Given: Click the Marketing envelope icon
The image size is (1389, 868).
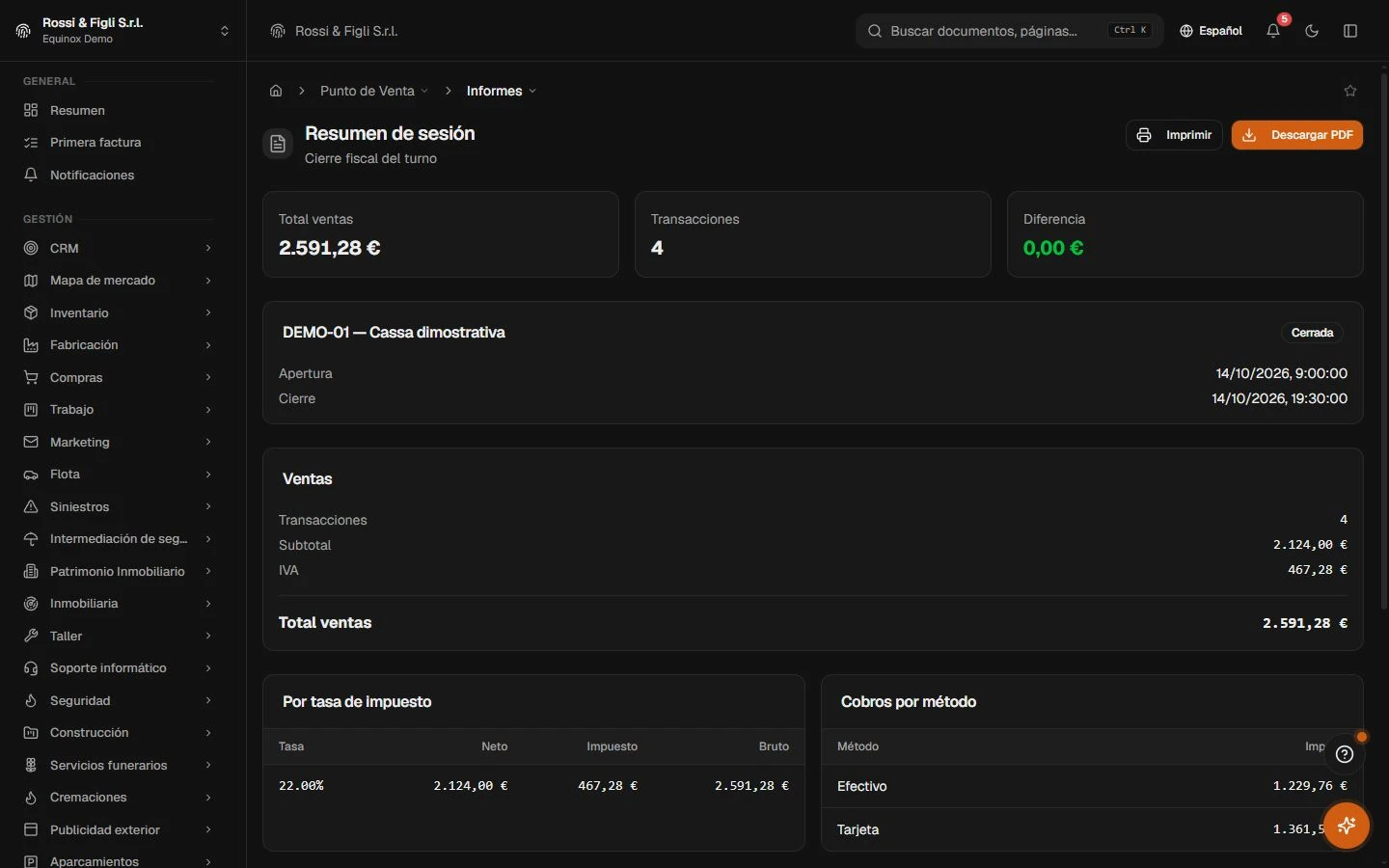Looking at the screenshot, I should click(31, 443).
